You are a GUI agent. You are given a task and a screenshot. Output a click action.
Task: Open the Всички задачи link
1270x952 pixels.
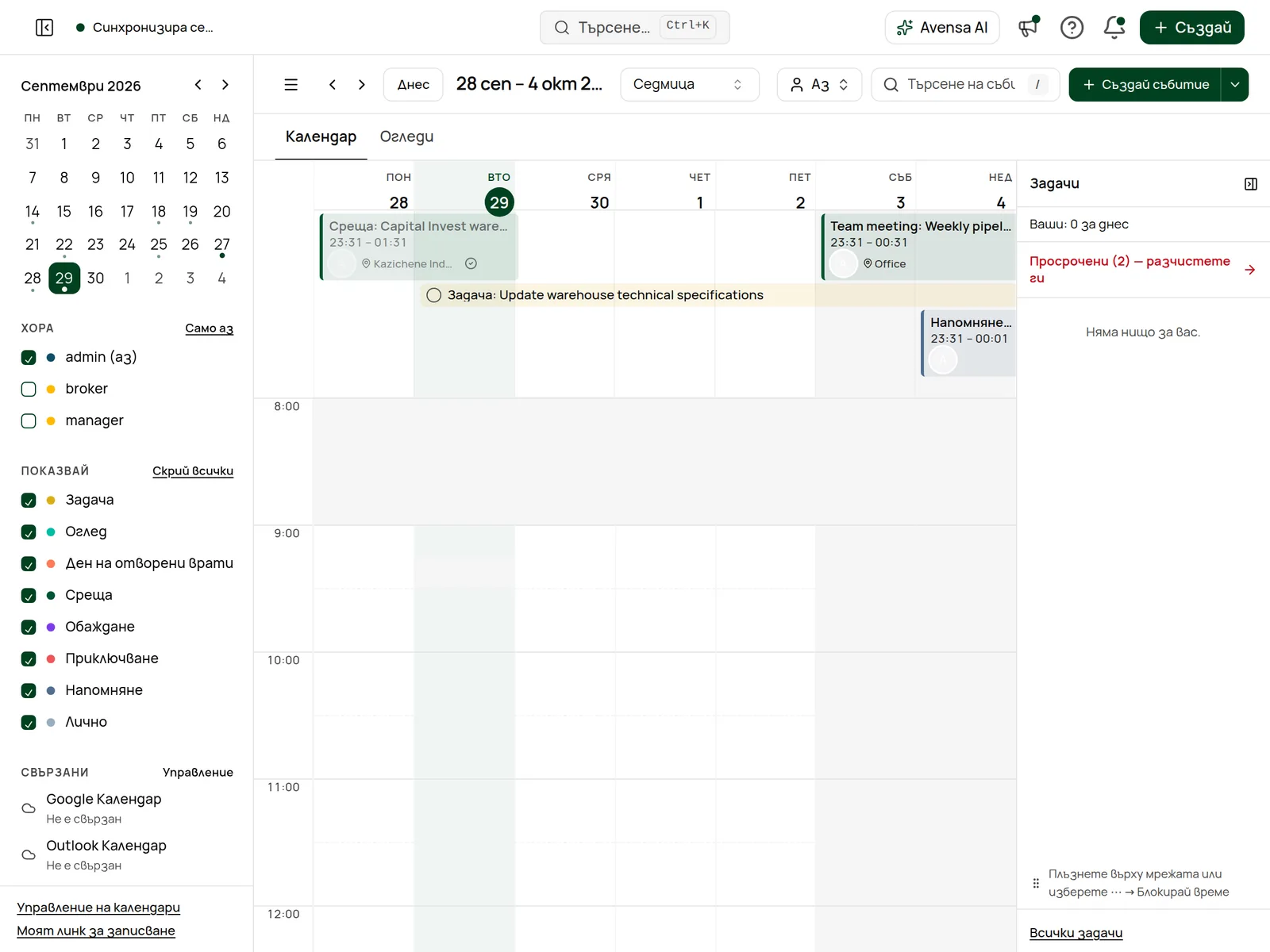pos(1076,933)
